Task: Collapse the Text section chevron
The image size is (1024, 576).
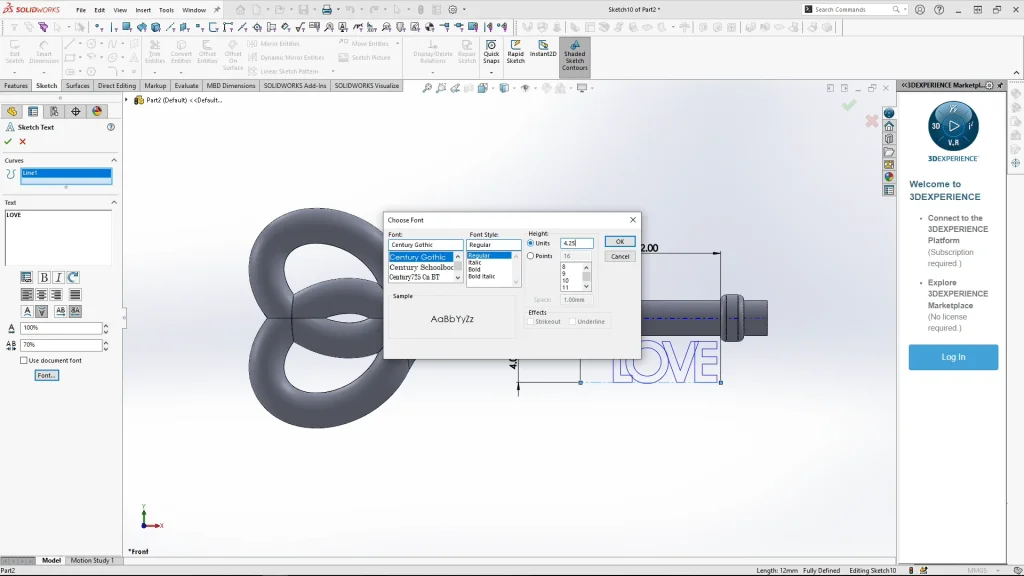Action: pos(113,202)
